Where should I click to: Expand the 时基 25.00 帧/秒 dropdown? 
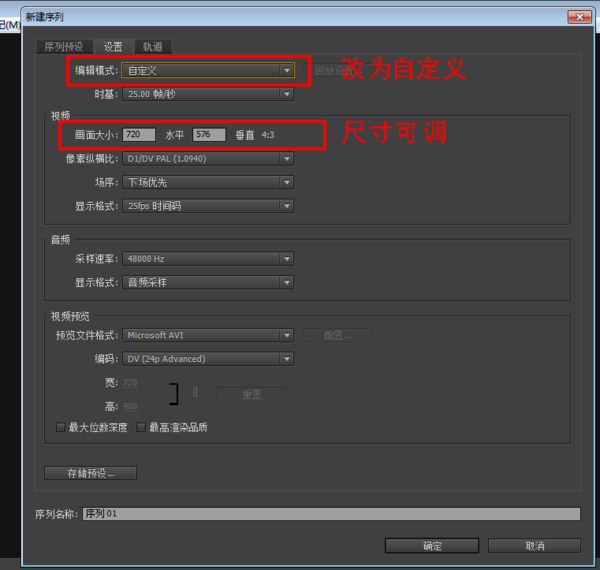[208, 94]
